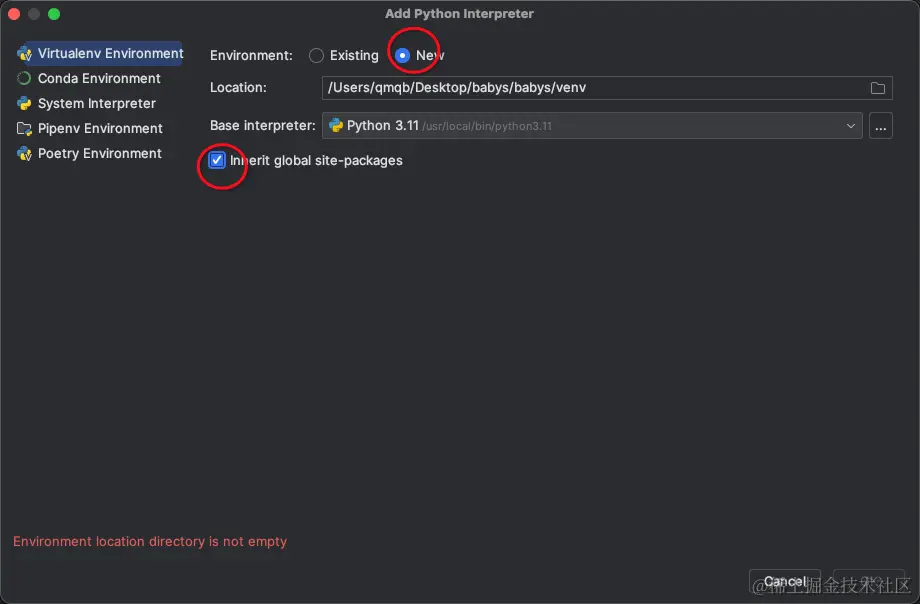Click the ellipsis button beside Base interpreter
Image resolution: width=920 pixels, height=604 pixels.
pyautogui.click(x=880, y=126)
